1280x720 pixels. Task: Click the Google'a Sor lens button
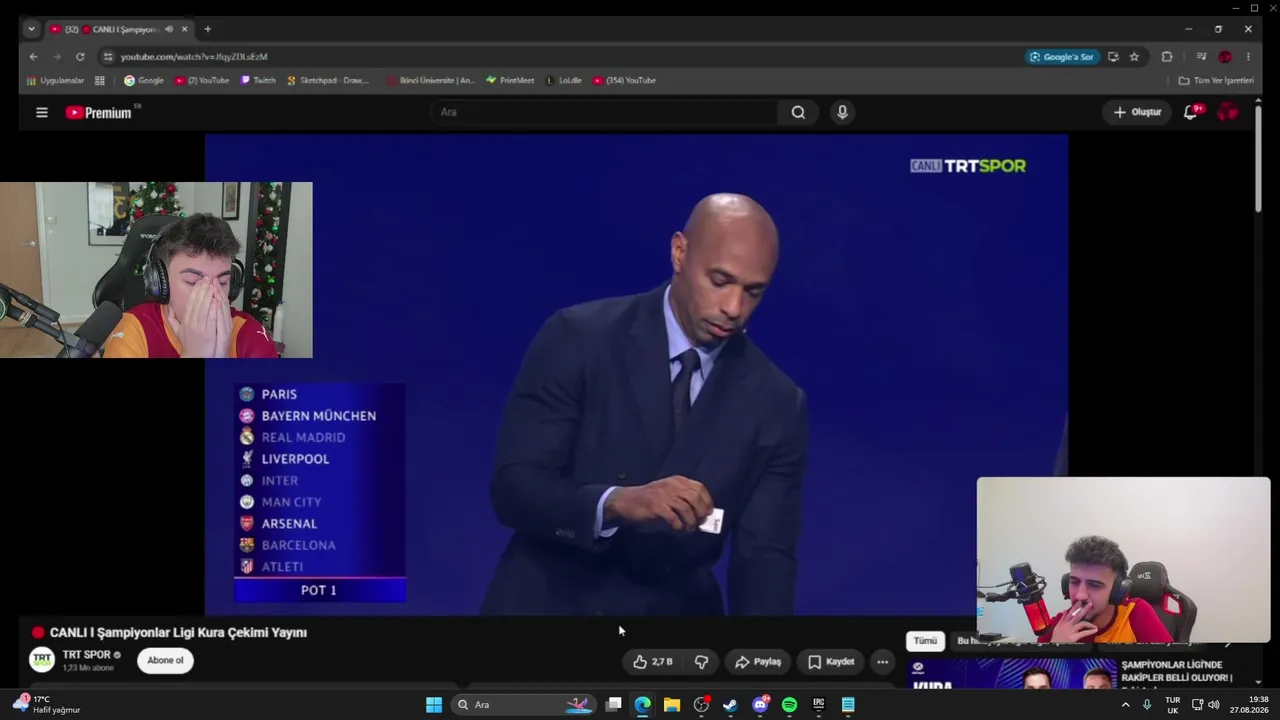tap(1062, 57)
